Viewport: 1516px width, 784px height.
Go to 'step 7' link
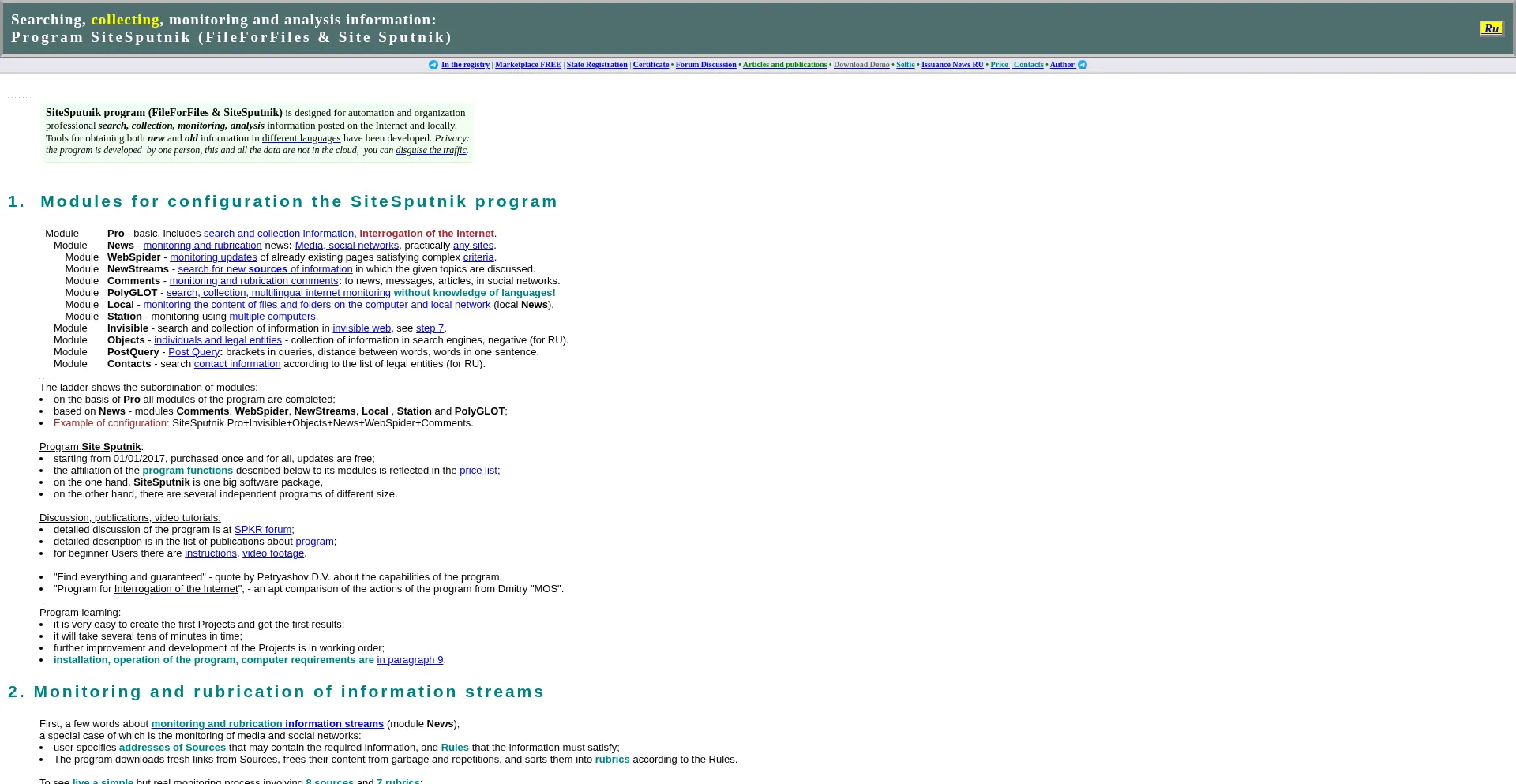tap(430, 328)
